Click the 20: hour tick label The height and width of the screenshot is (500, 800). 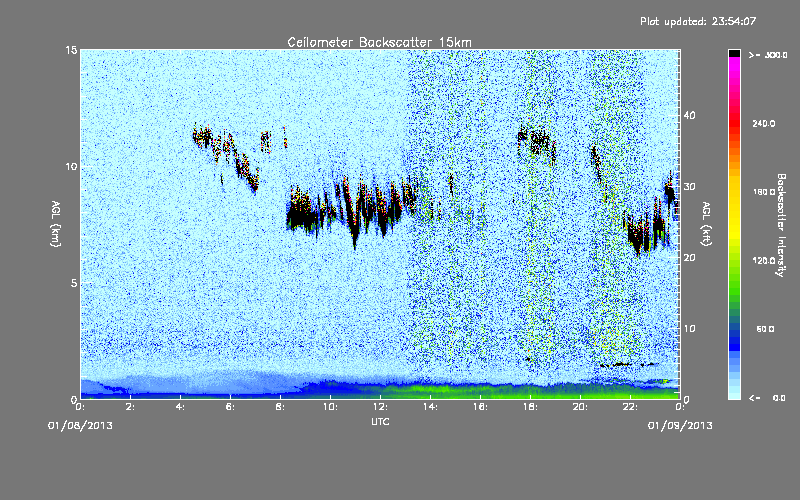(x=580, y=407)
